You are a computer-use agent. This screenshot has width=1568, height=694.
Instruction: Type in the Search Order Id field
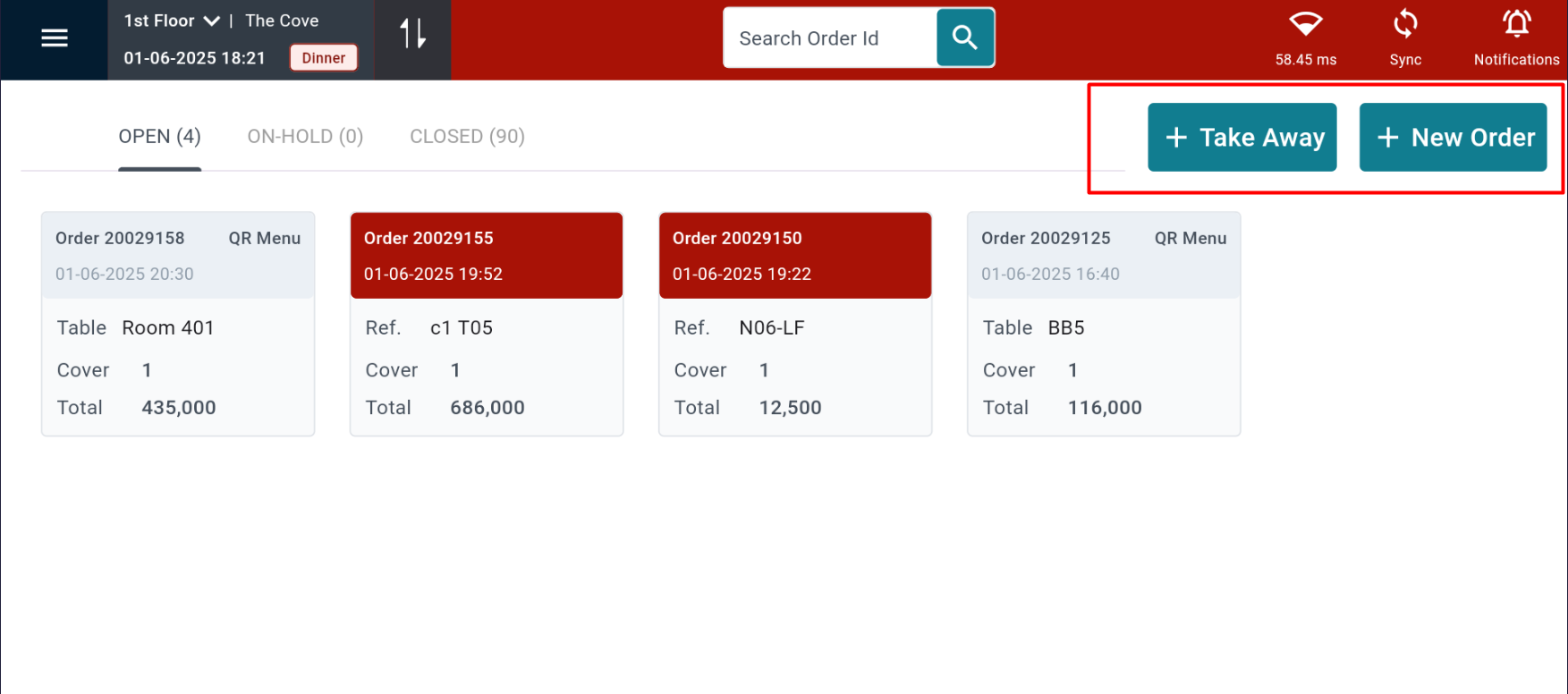click(x=828, y=38)
